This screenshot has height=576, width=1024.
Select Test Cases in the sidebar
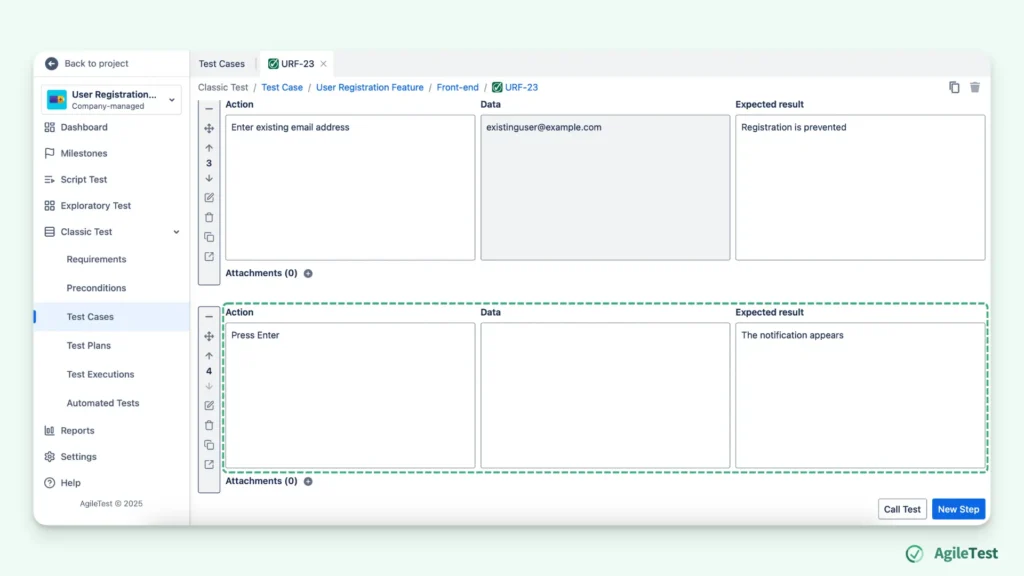pos(111,317)
